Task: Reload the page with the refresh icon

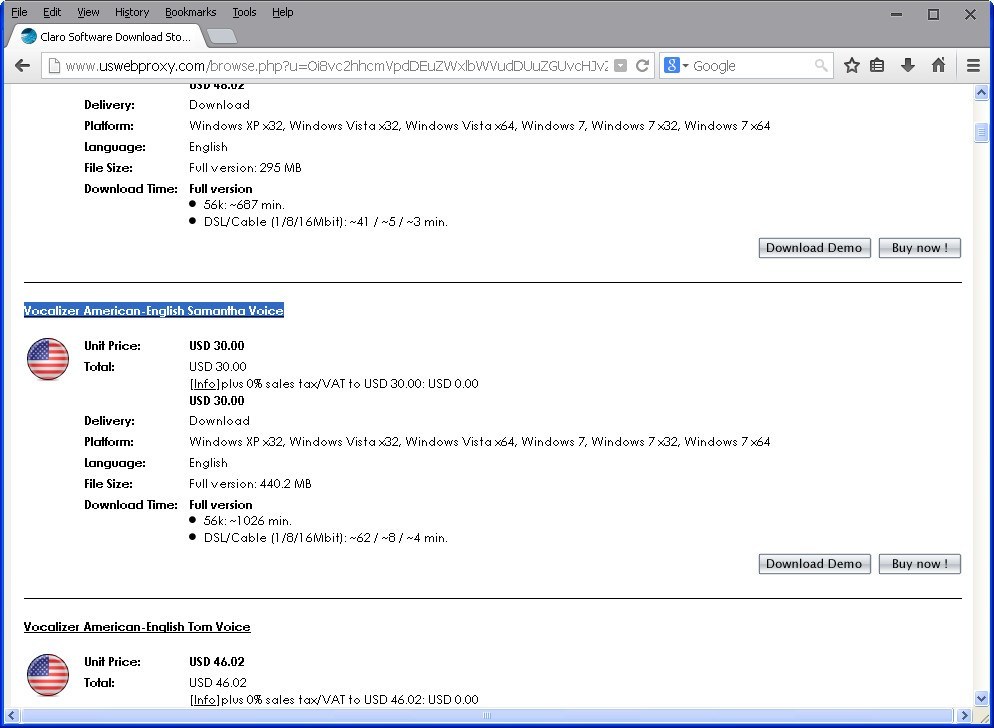Action: (x=642, y=65)
